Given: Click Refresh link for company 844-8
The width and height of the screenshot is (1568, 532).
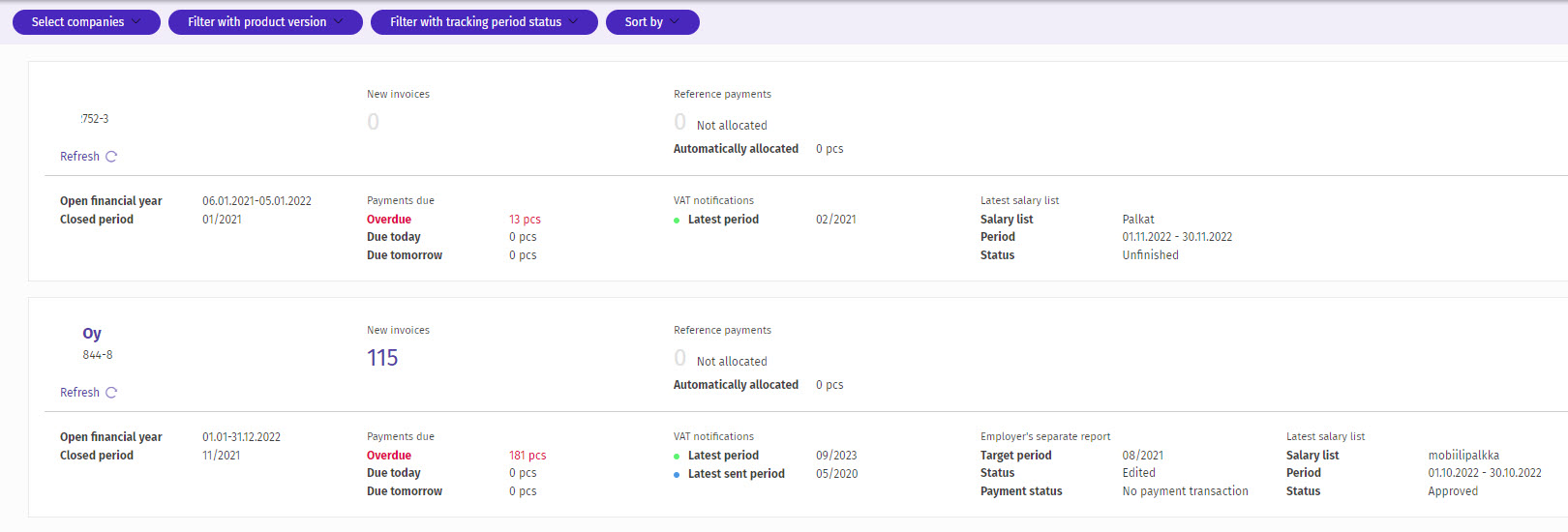Looking at the screenshot, I should [79, 393].
